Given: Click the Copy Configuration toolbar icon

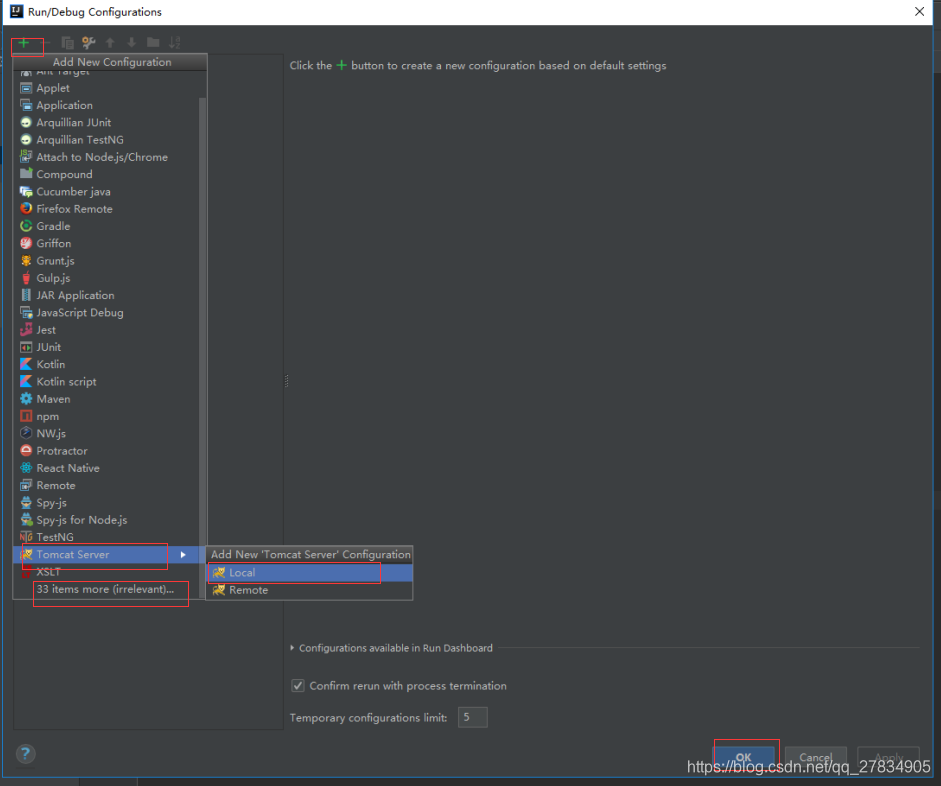Looking at the screenshot, I should coord(67,43).
